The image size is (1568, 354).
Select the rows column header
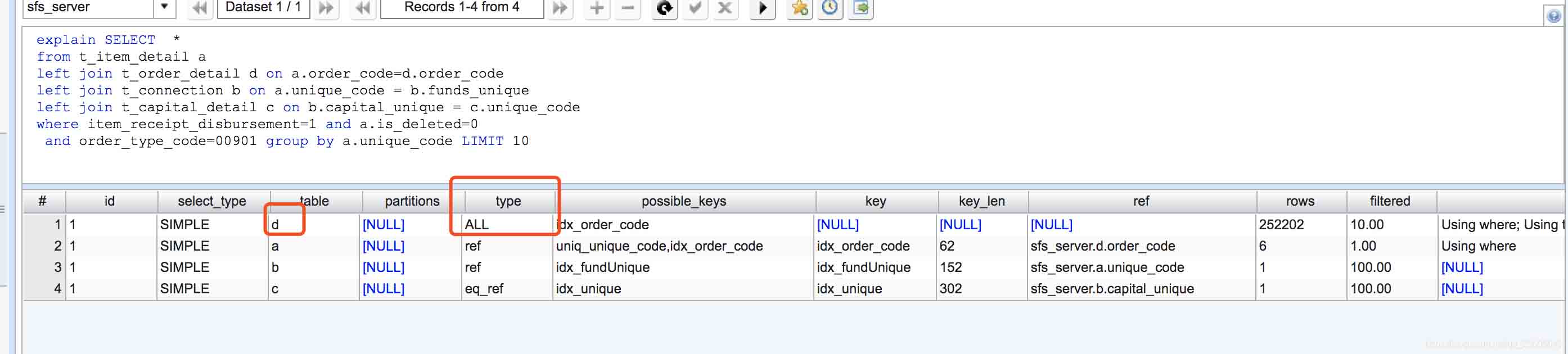click(1300, 201)
